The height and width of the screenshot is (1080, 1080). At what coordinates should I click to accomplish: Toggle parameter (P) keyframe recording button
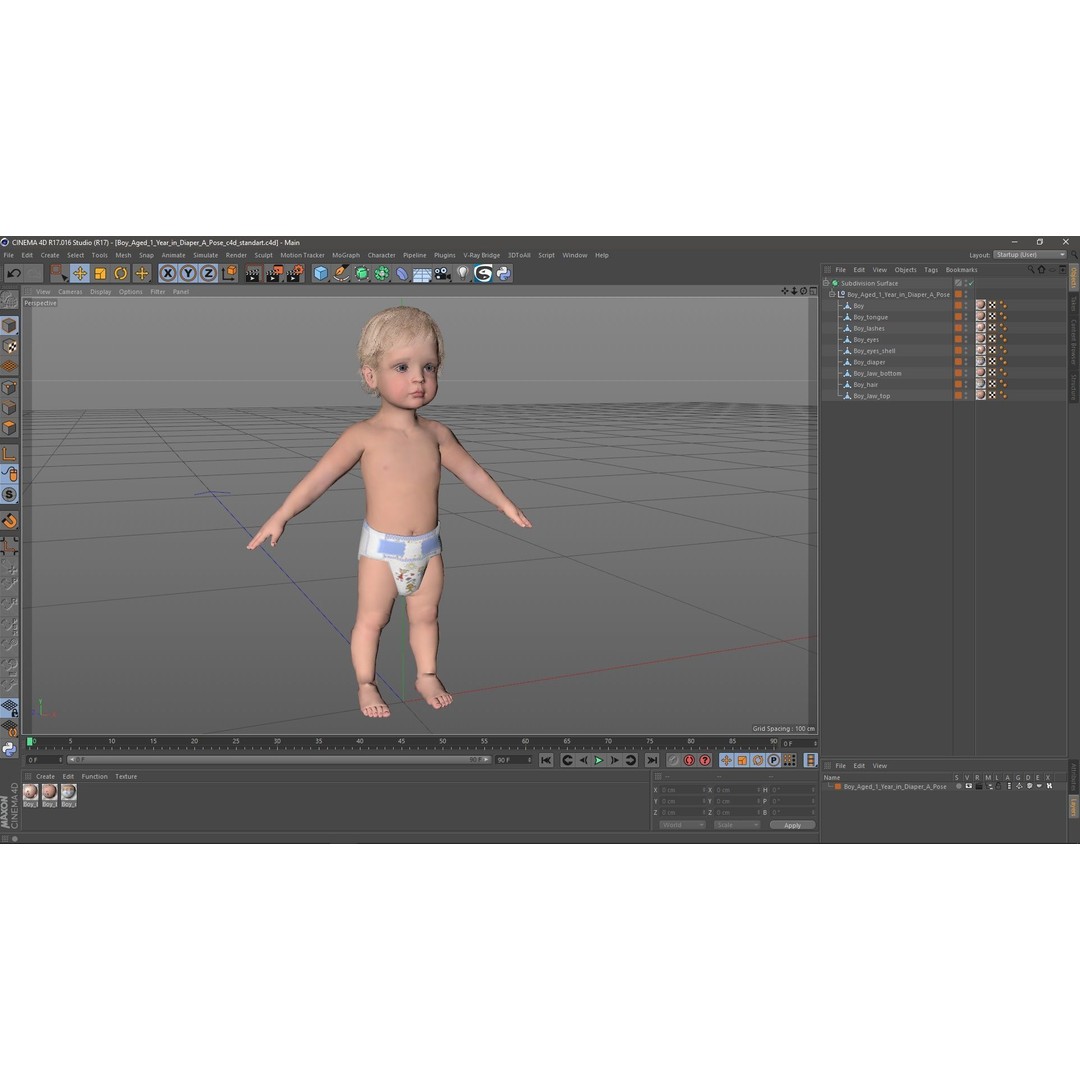[773, 760]
